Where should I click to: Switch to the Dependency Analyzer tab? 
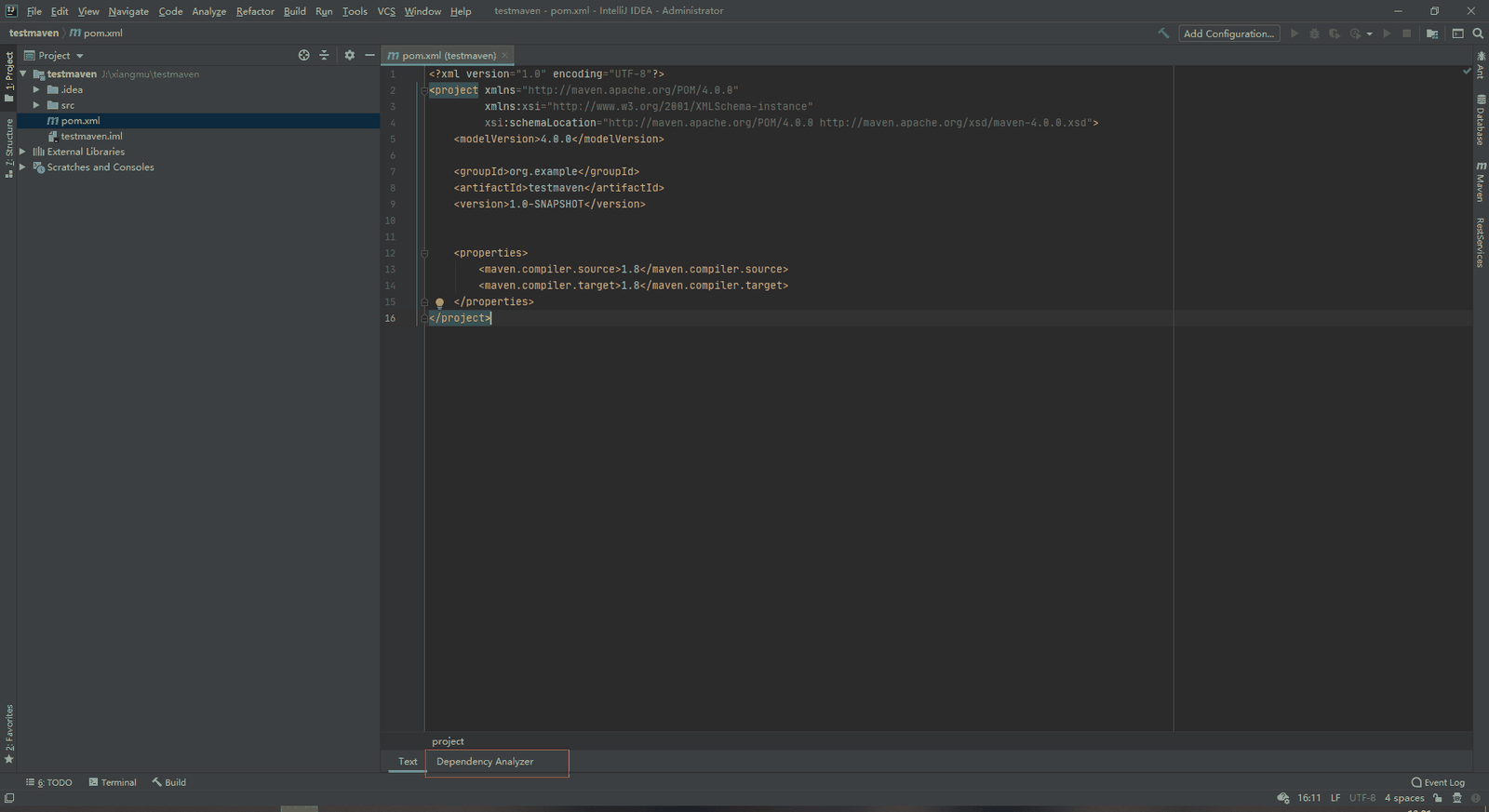pos(485,762)
